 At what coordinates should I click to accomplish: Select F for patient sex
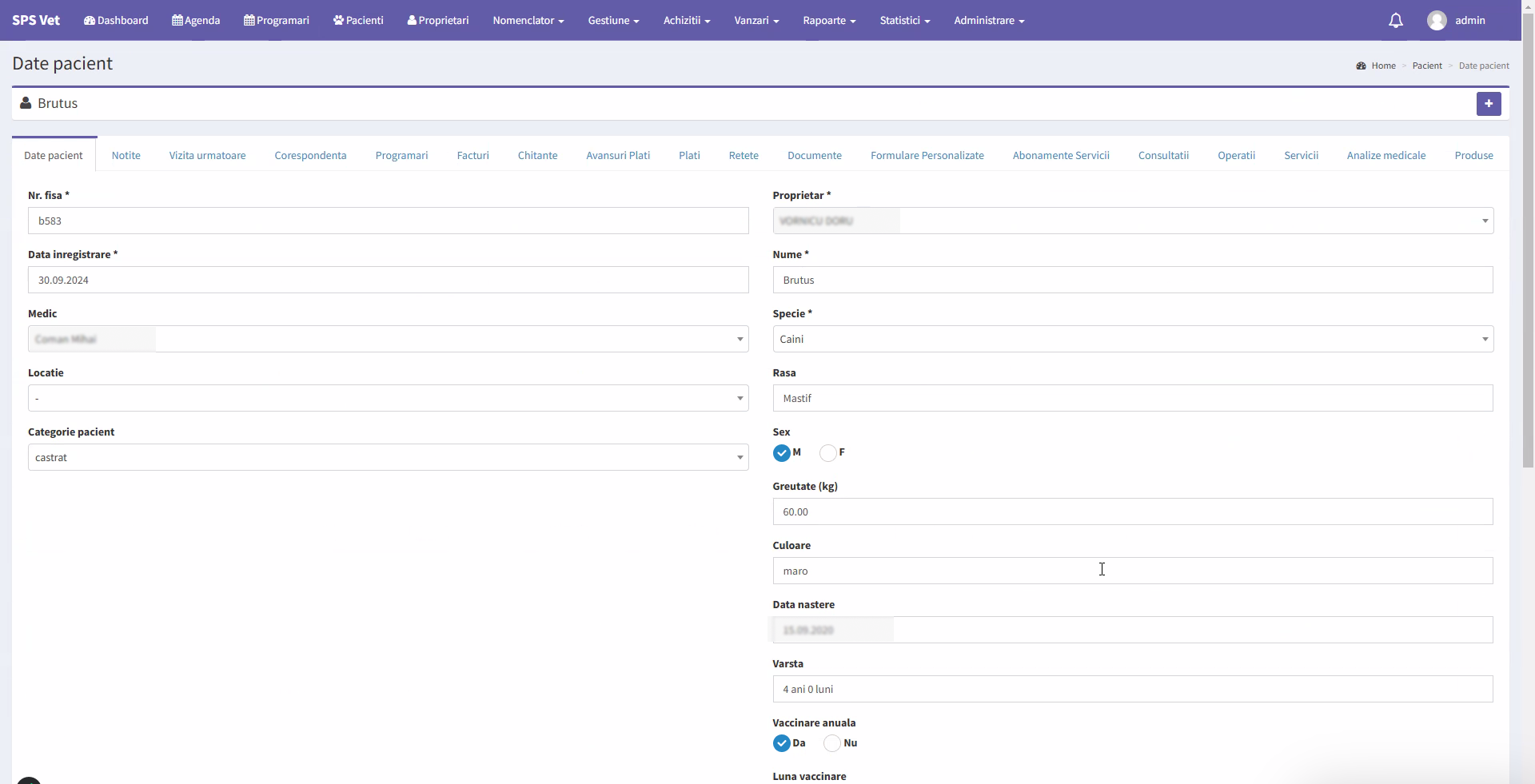click(x=828, y=453)
